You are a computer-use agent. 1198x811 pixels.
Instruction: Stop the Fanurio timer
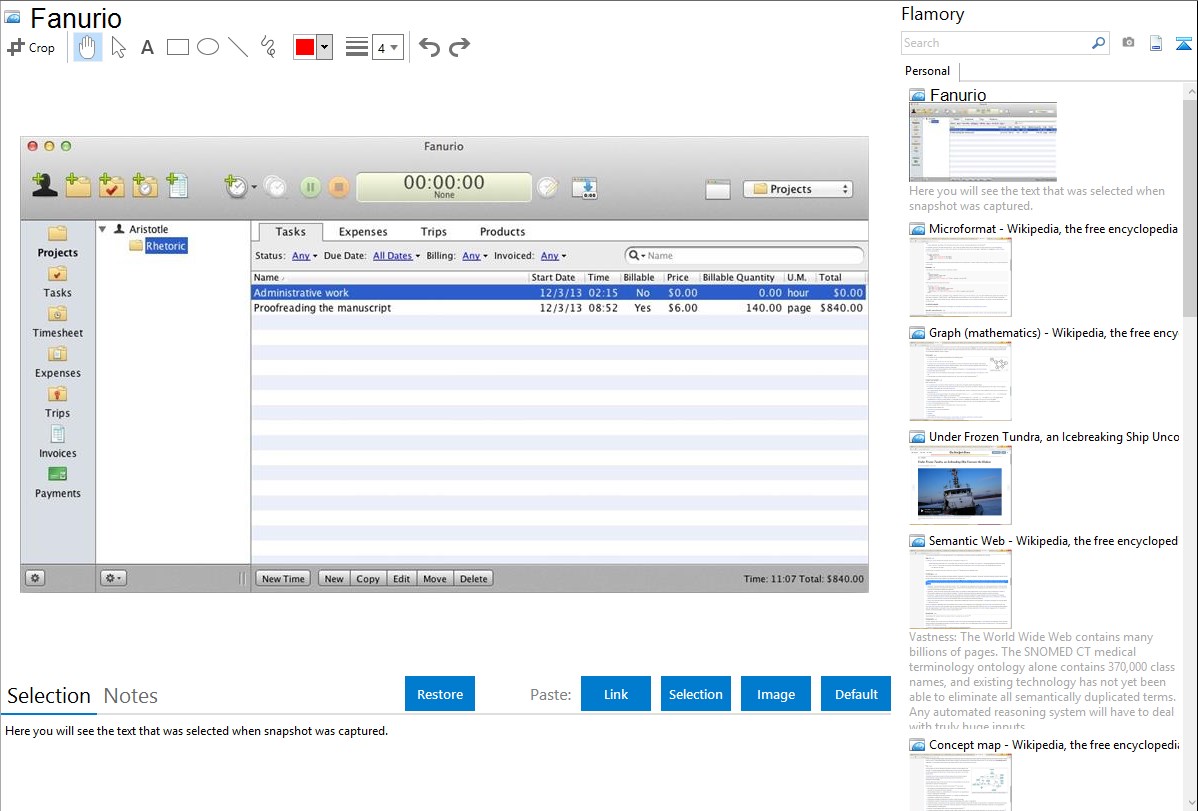[x=338, y=187]
